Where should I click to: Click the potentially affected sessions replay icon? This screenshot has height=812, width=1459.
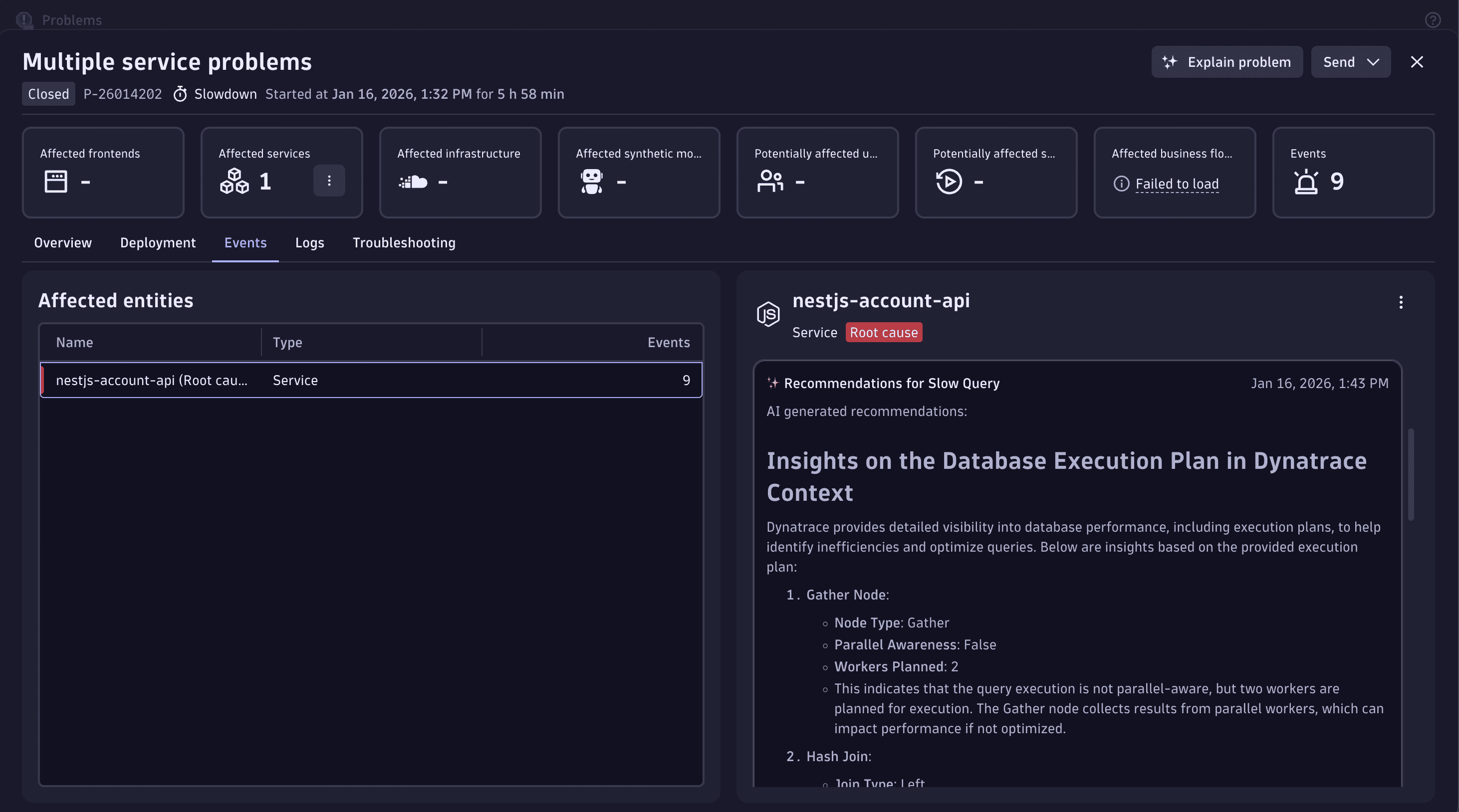tap(949, 181)
